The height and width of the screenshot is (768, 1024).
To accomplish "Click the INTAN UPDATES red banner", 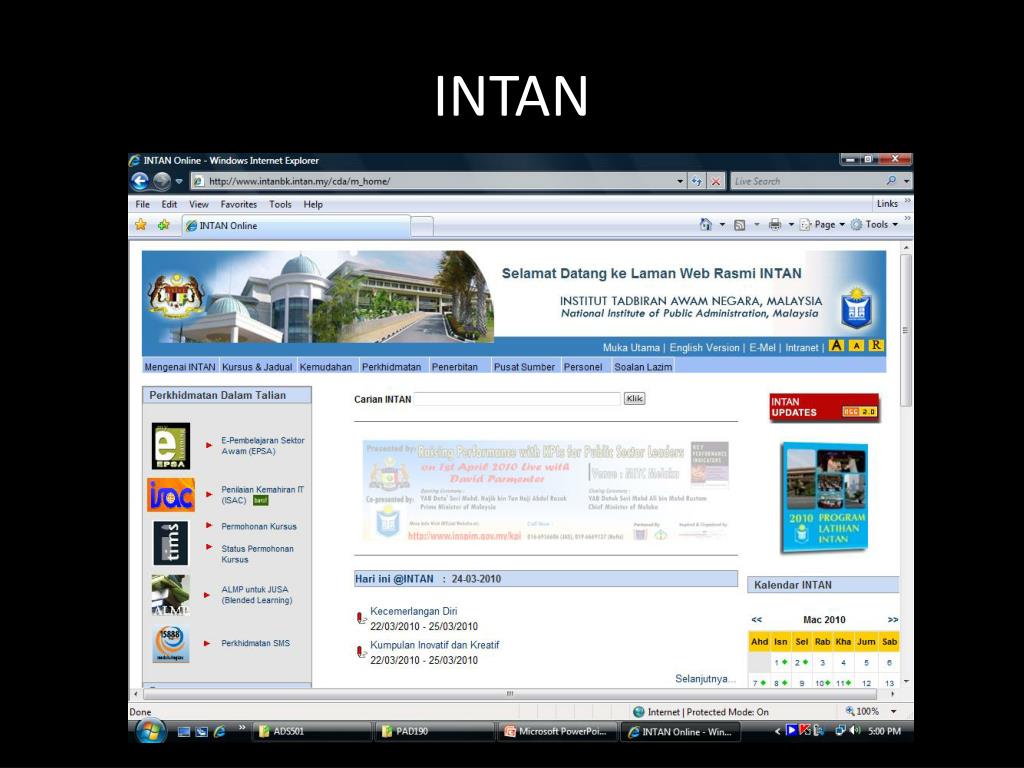I will click(824, 408).
